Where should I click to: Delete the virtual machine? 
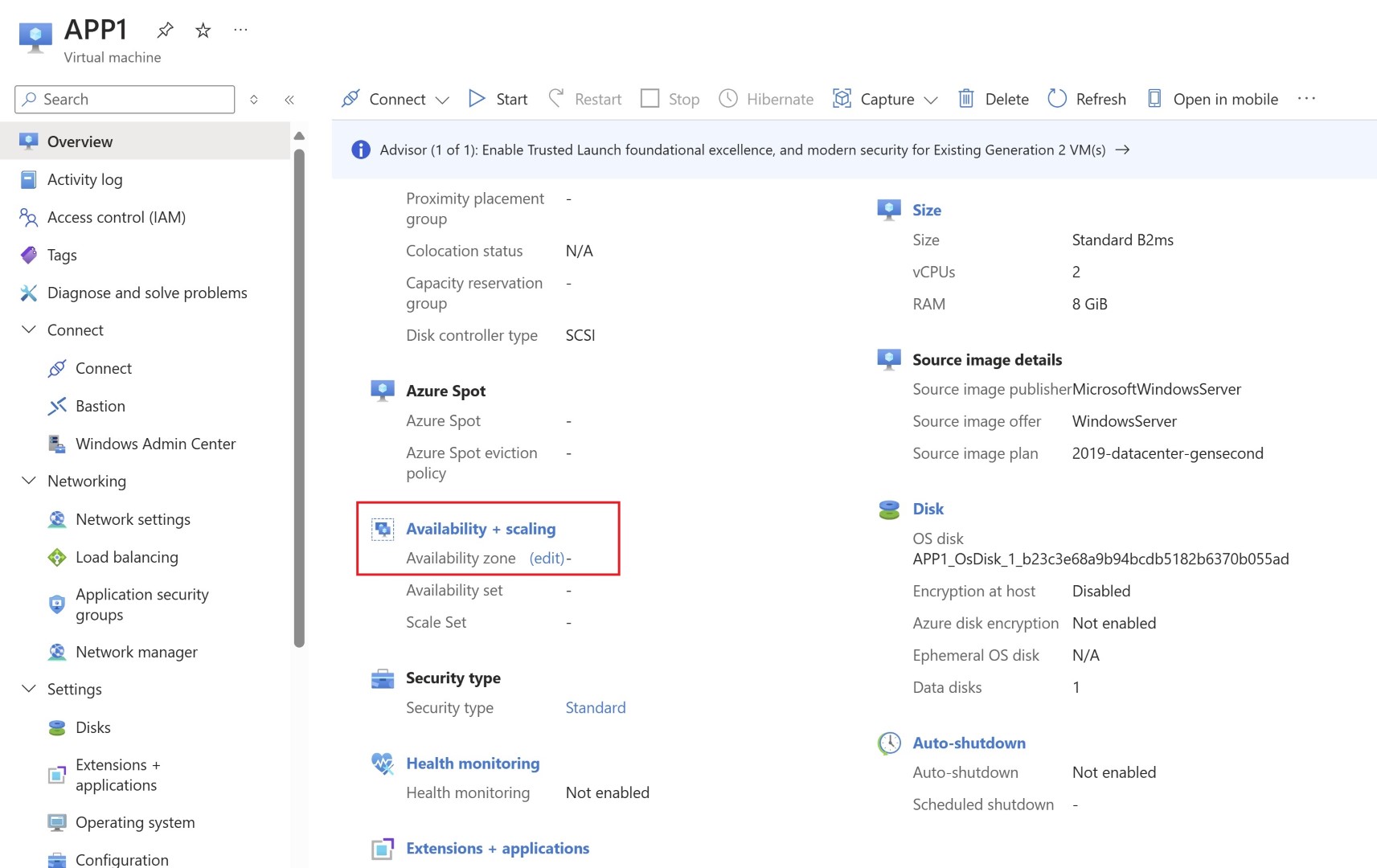(994, 99)
